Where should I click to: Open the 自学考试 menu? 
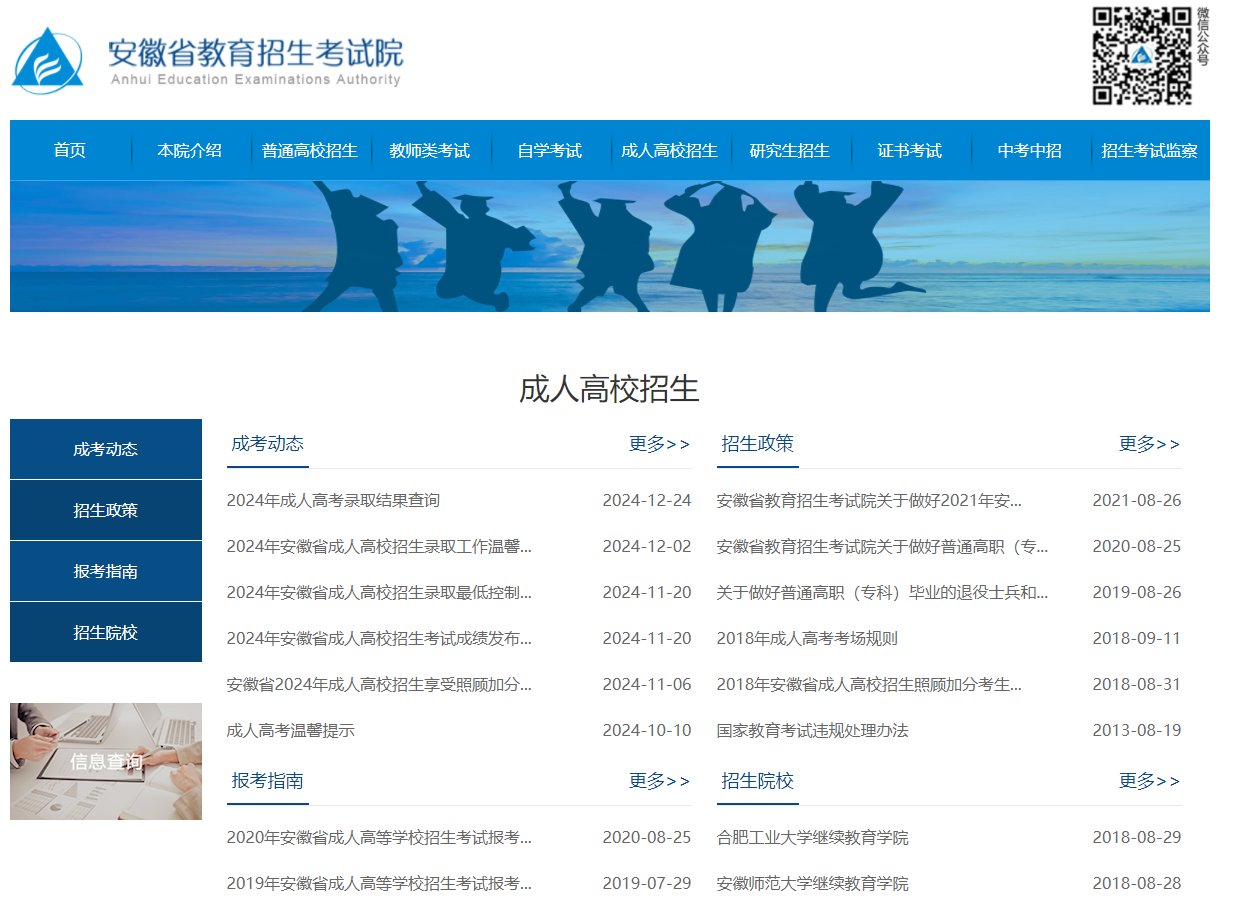tap(549, 150)
